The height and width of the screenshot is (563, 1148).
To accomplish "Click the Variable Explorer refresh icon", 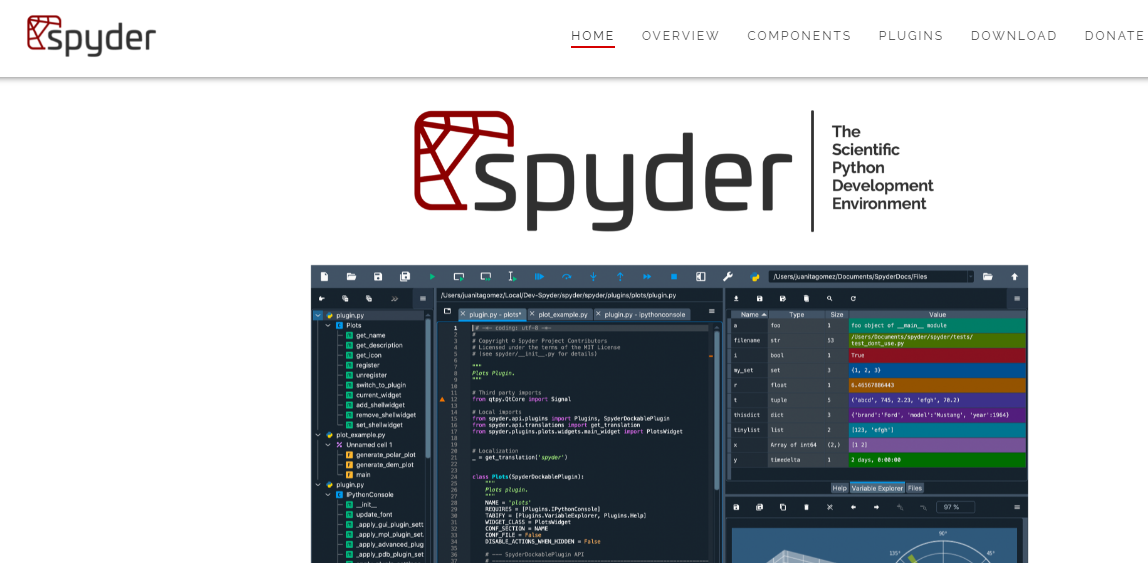I will coord(853,299).
